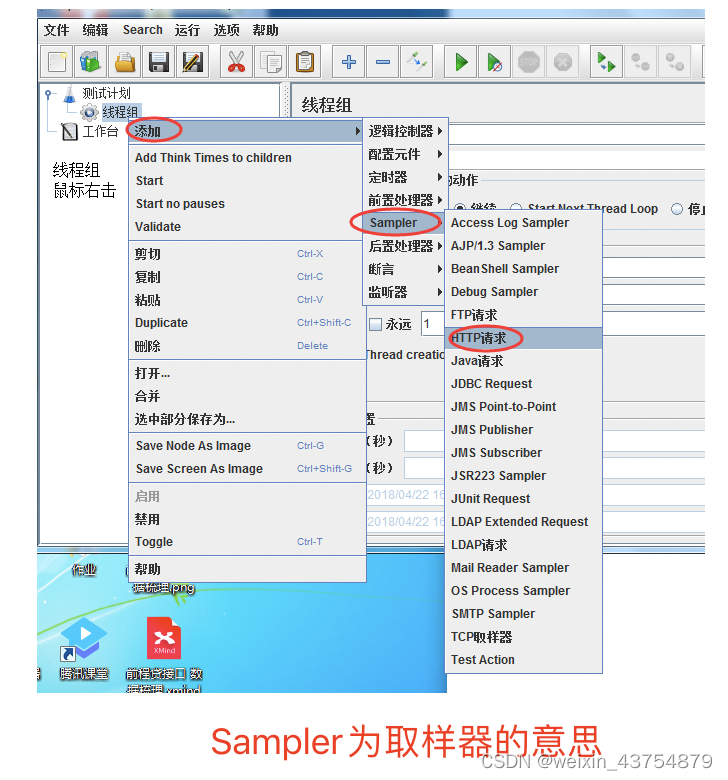Screen dimensions: 728x780
Task: Click the Remote Shutdown All icon
Action: tap(674, 62)
